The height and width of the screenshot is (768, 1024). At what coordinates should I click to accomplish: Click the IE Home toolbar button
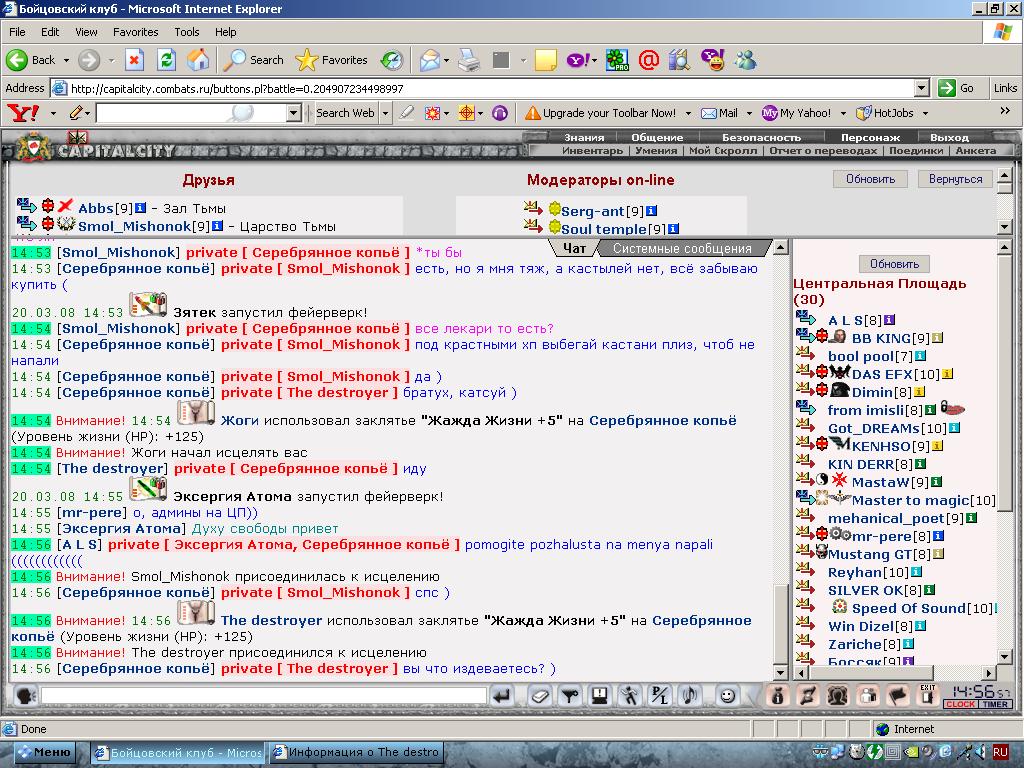point(198,60)
